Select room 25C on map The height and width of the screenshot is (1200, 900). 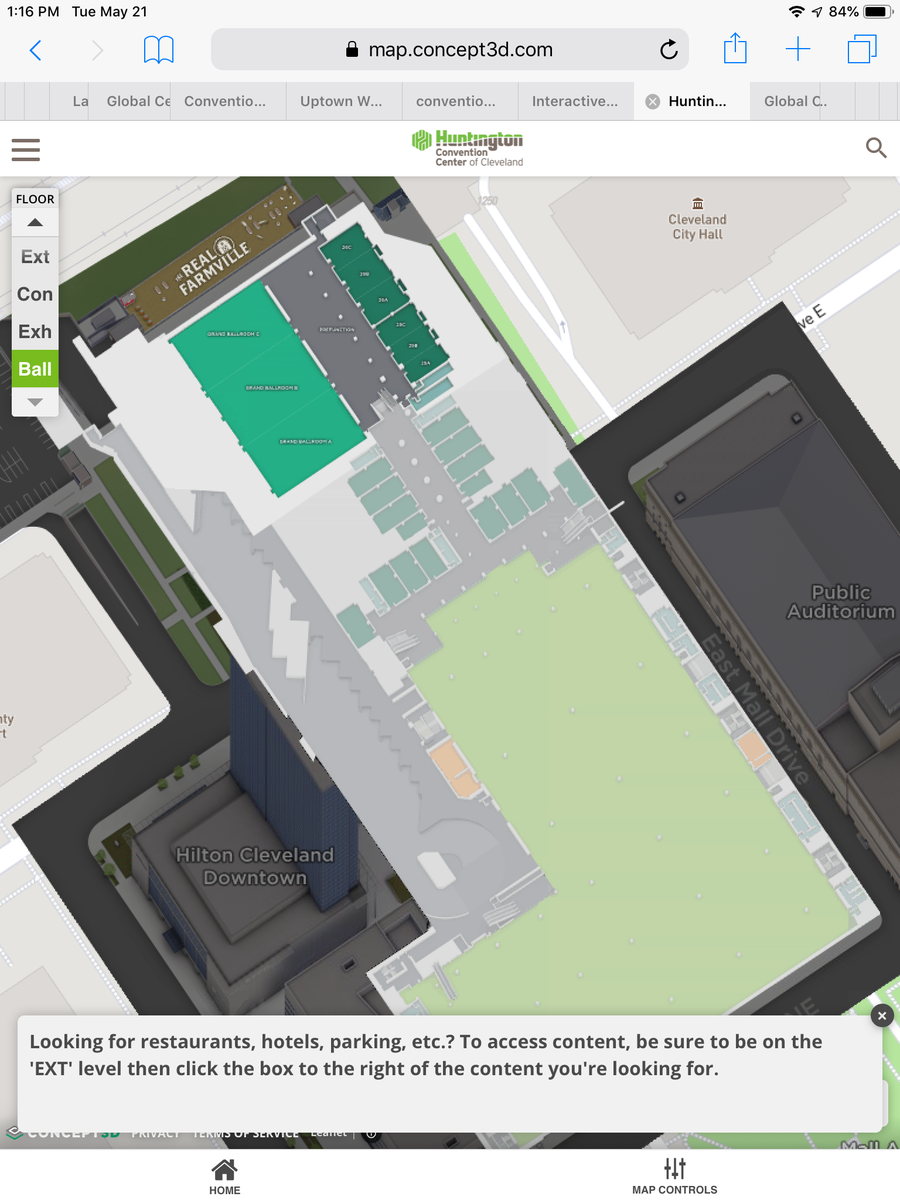point(399,325)
